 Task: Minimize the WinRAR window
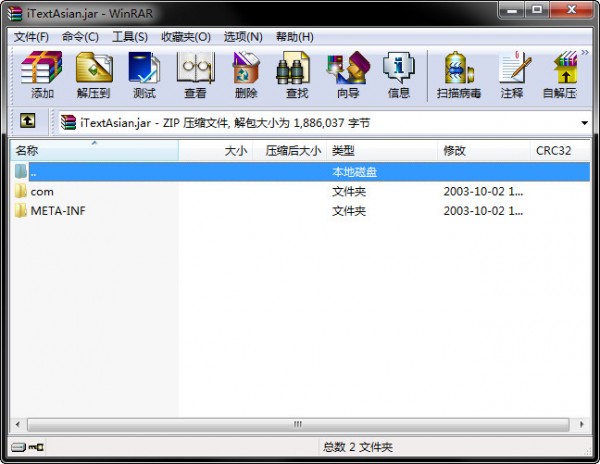click(x=512, y=10)
